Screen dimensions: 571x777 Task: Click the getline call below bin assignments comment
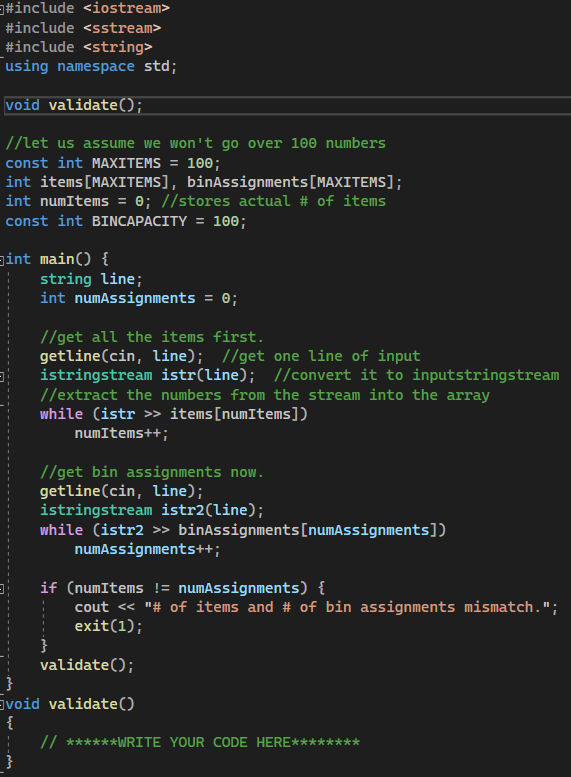[121, 491]
